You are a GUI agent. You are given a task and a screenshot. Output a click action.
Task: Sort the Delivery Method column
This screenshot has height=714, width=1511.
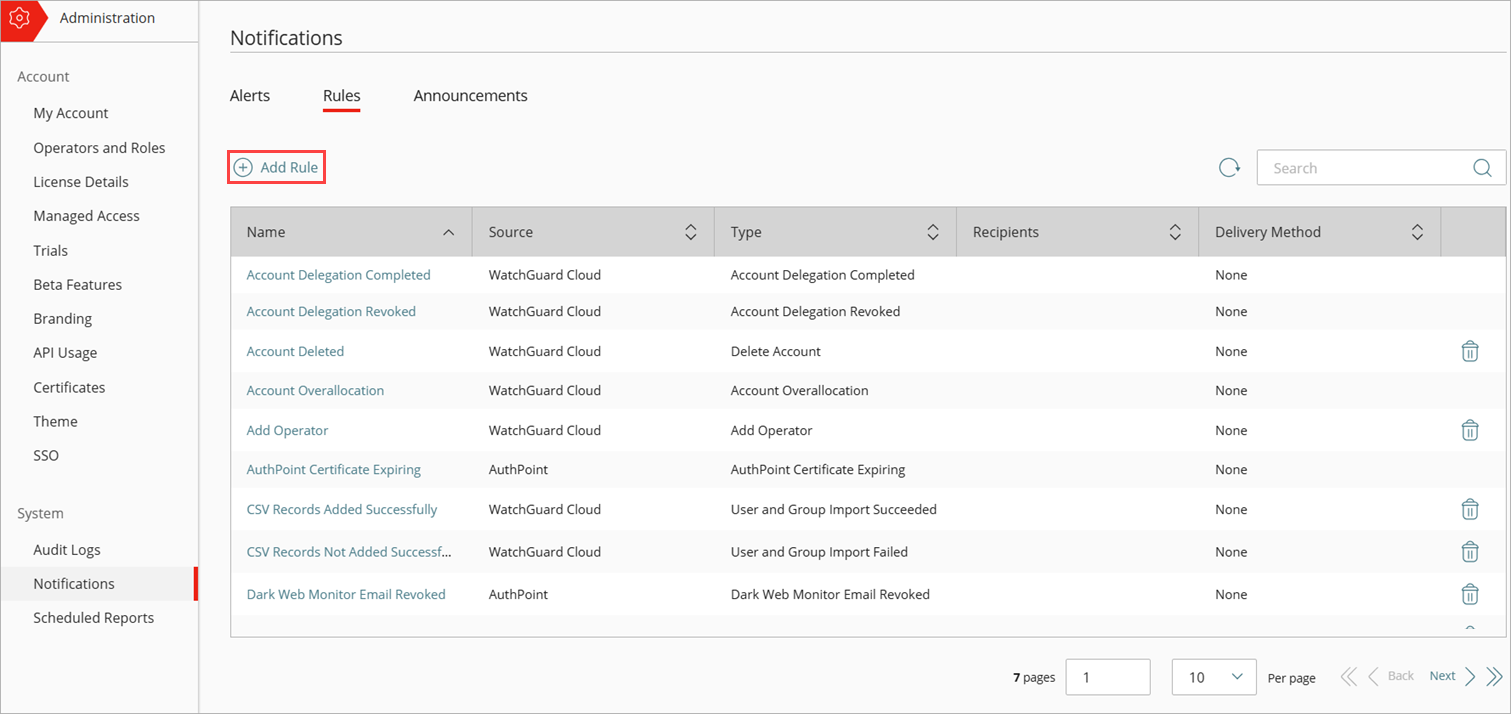[1417, 231]
